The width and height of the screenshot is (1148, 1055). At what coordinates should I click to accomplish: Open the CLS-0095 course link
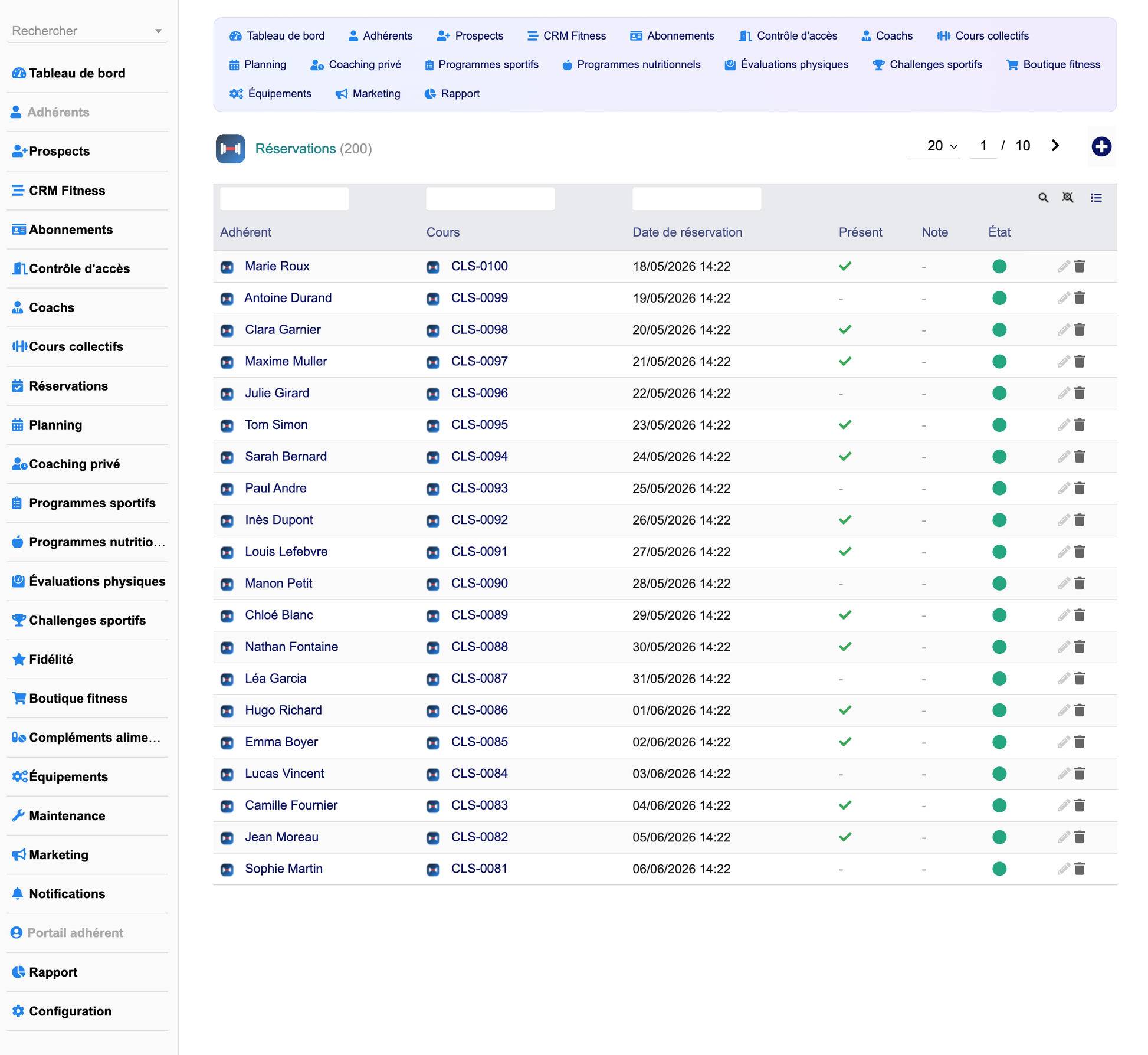[479, 425]
